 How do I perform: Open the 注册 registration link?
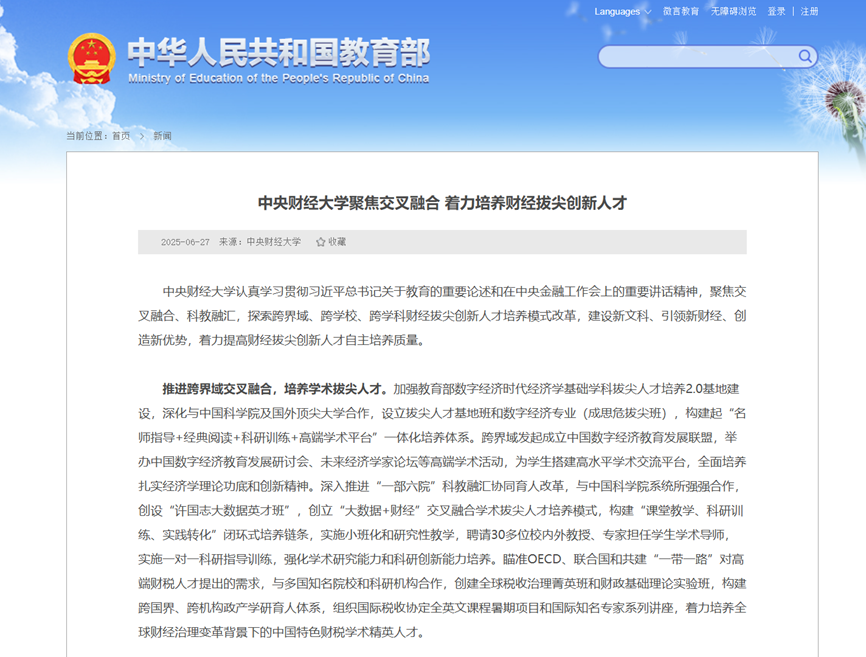[809, 12]
